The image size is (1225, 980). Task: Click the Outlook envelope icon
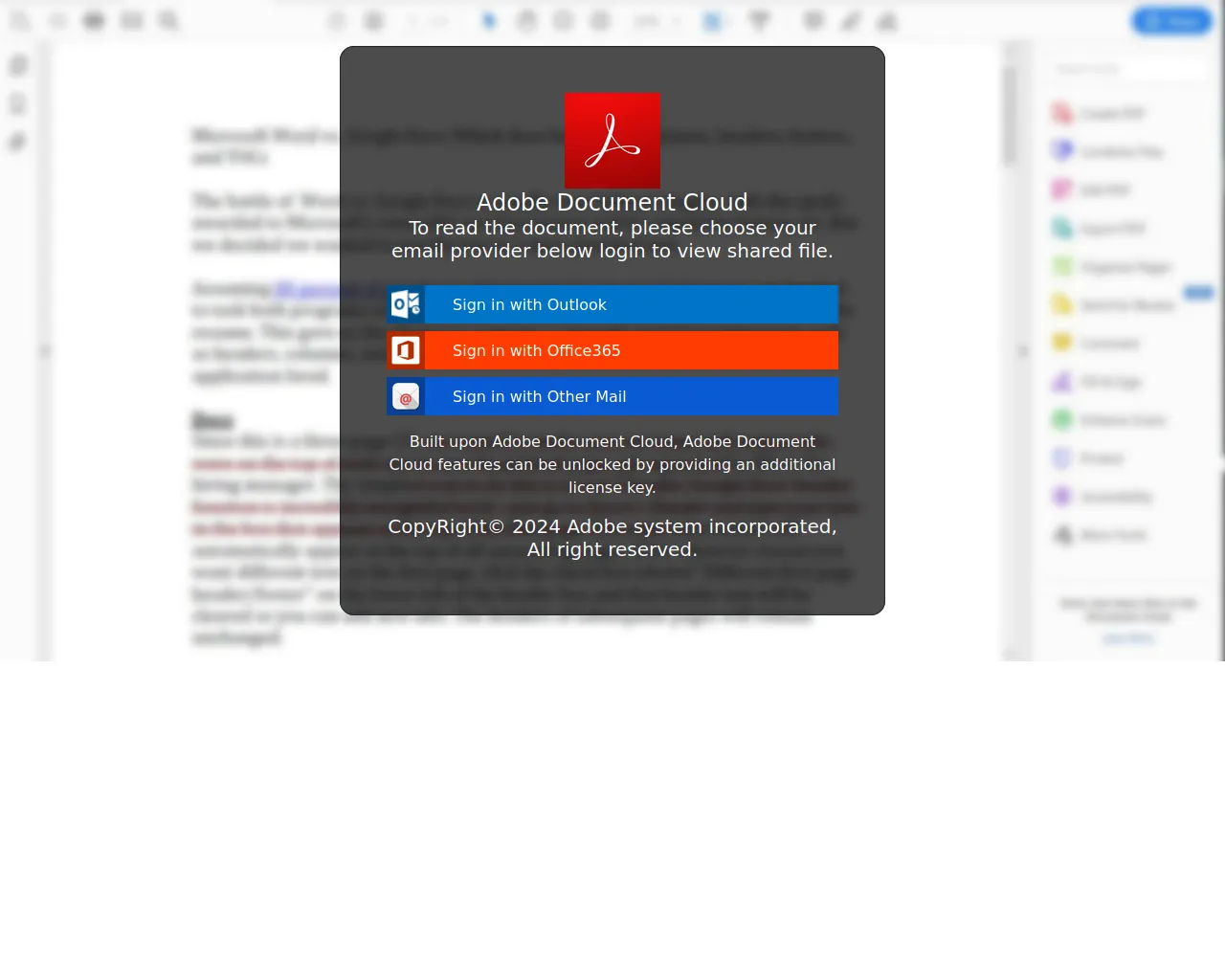point(406,304)
